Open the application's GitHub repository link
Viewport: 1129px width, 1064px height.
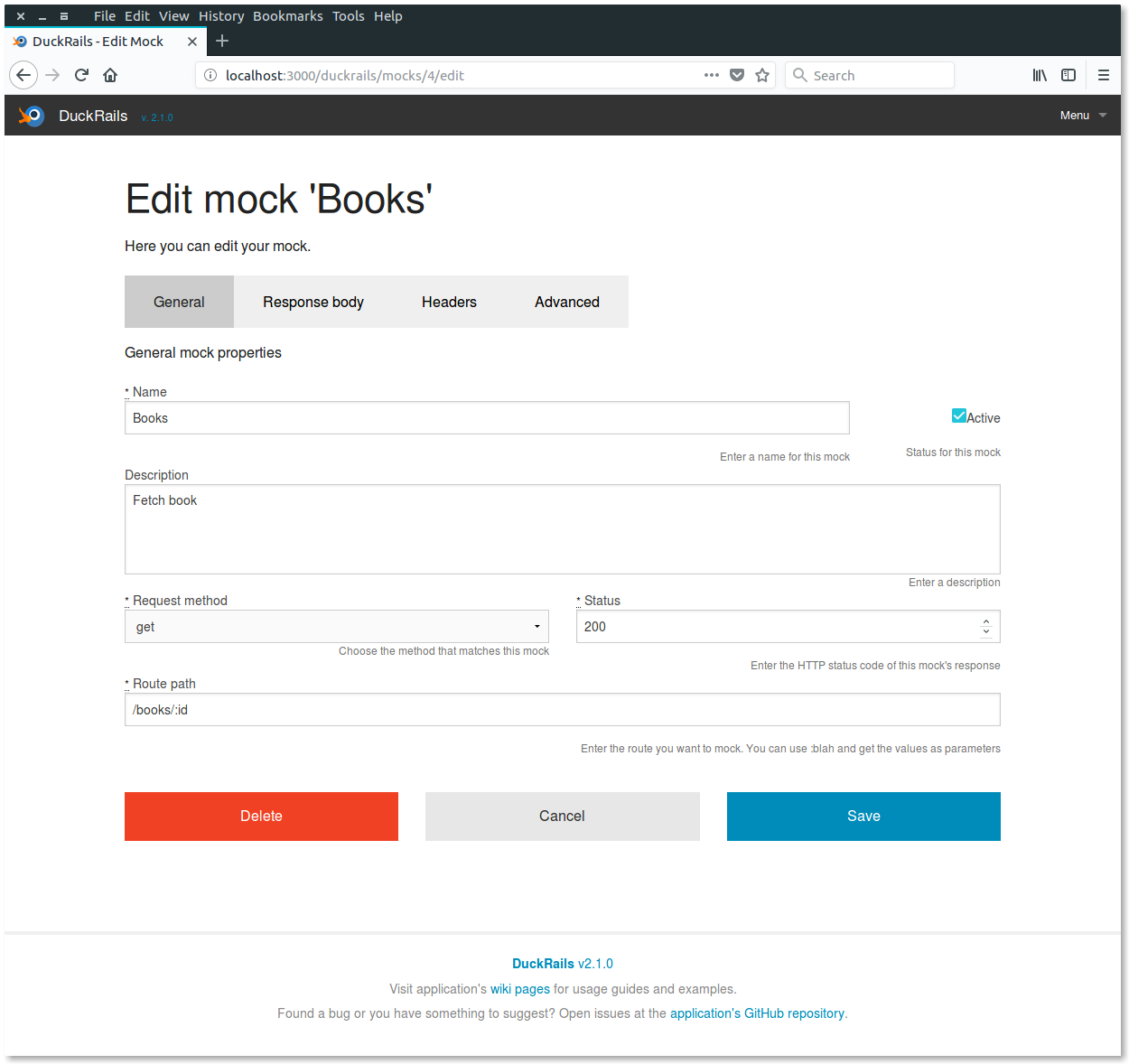point(758,1013)
